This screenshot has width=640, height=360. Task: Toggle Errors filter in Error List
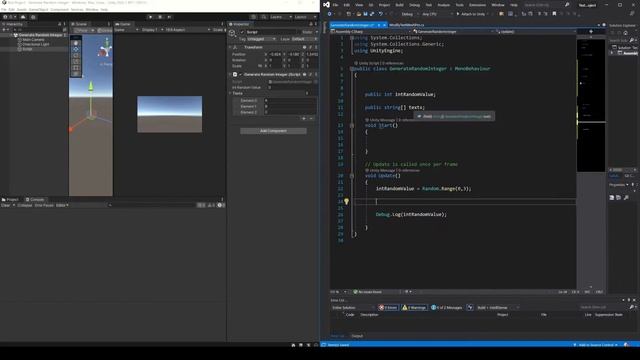point(387,307)
